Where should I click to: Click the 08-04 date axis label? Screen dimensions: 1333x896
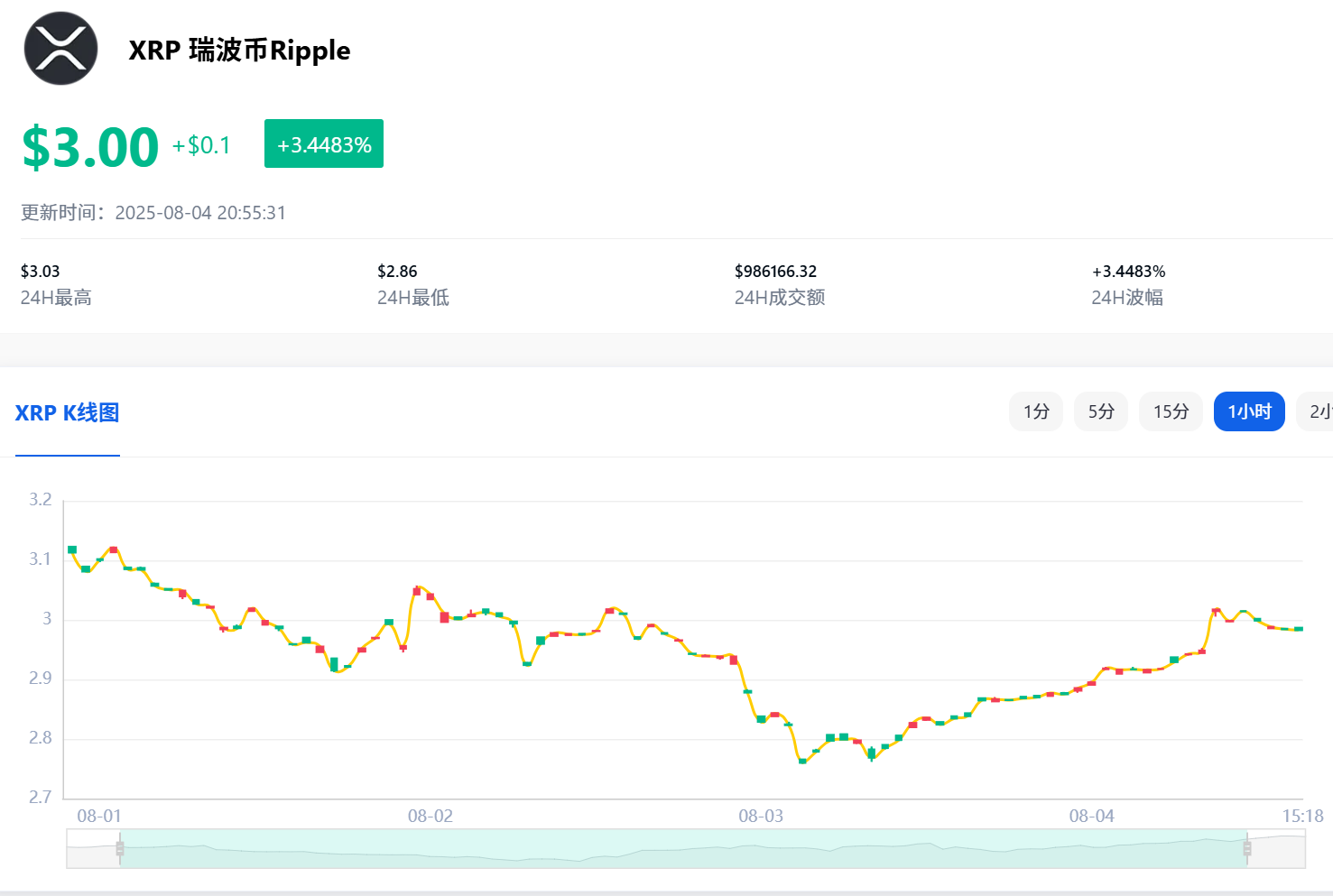click(1092, 816)
